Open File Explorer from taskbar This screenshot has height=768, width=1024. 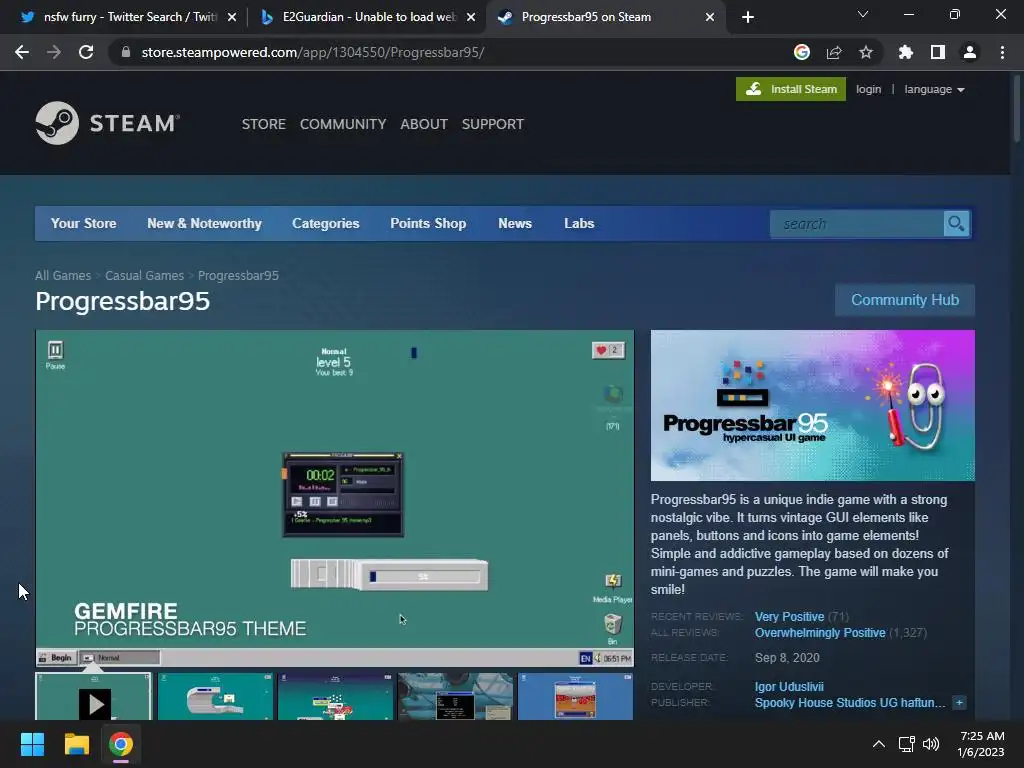click(x=76, y=744)
